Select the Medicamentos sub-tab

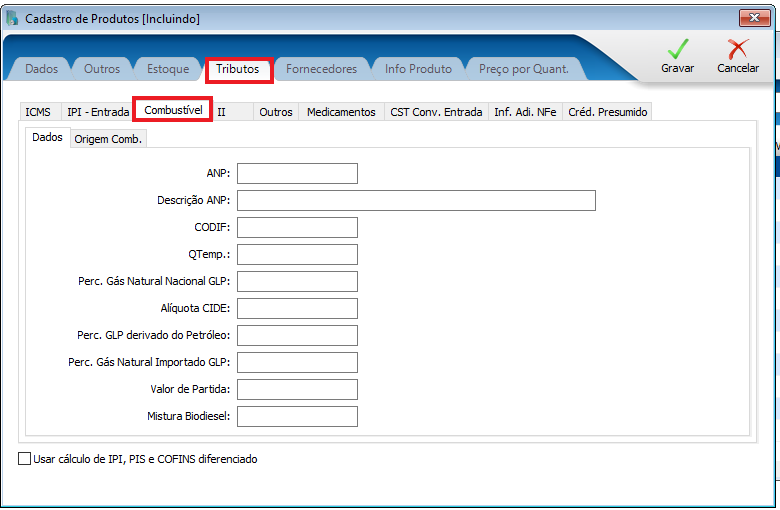point(341,112)
